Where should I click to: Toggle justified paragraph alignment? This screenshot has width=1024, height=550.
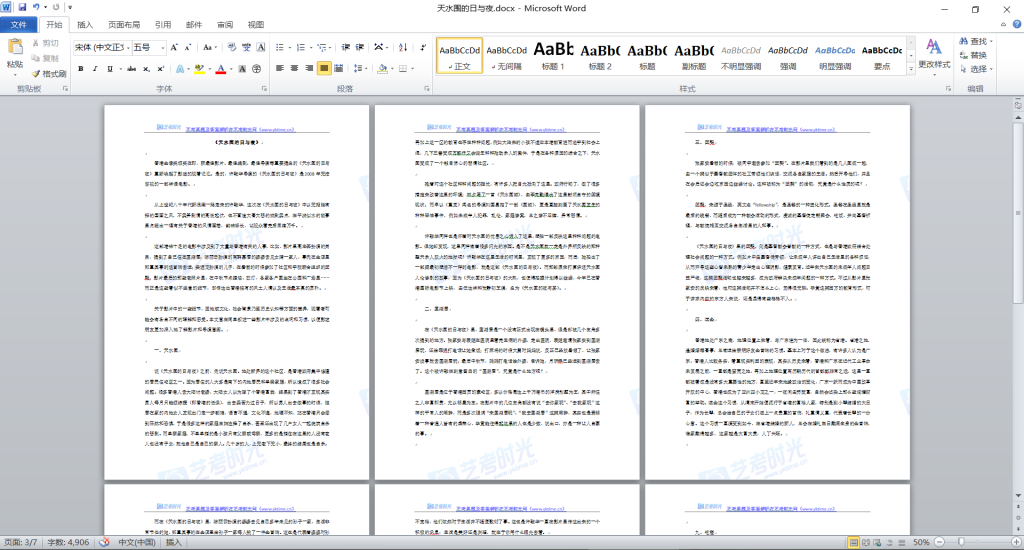click(x=324, y=69)
